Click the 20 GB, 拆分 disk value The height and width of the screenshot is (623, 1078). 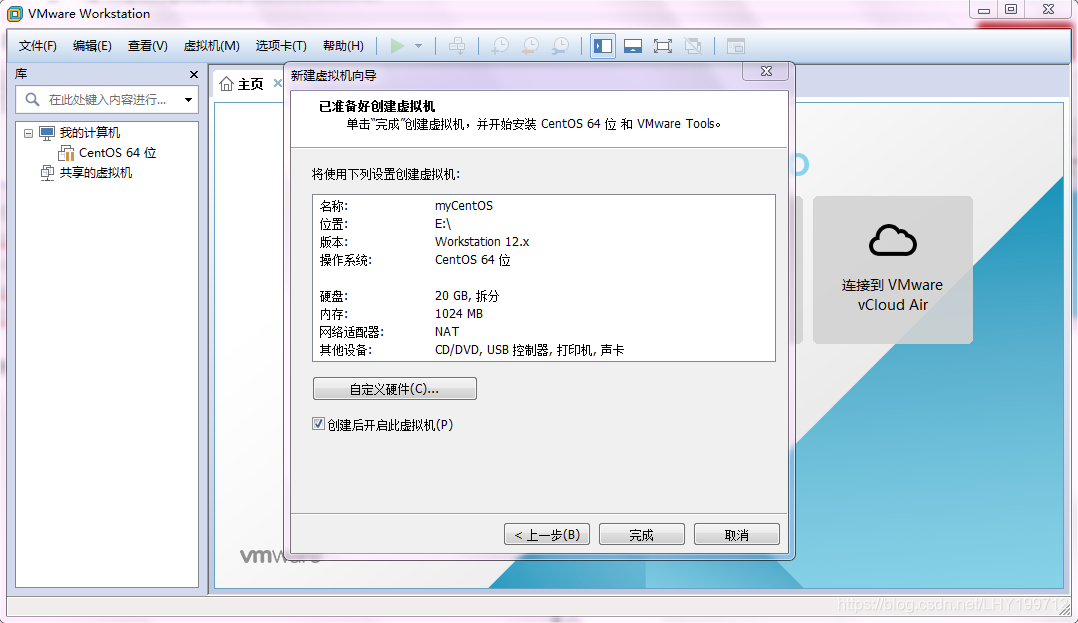tap(467, 296)
